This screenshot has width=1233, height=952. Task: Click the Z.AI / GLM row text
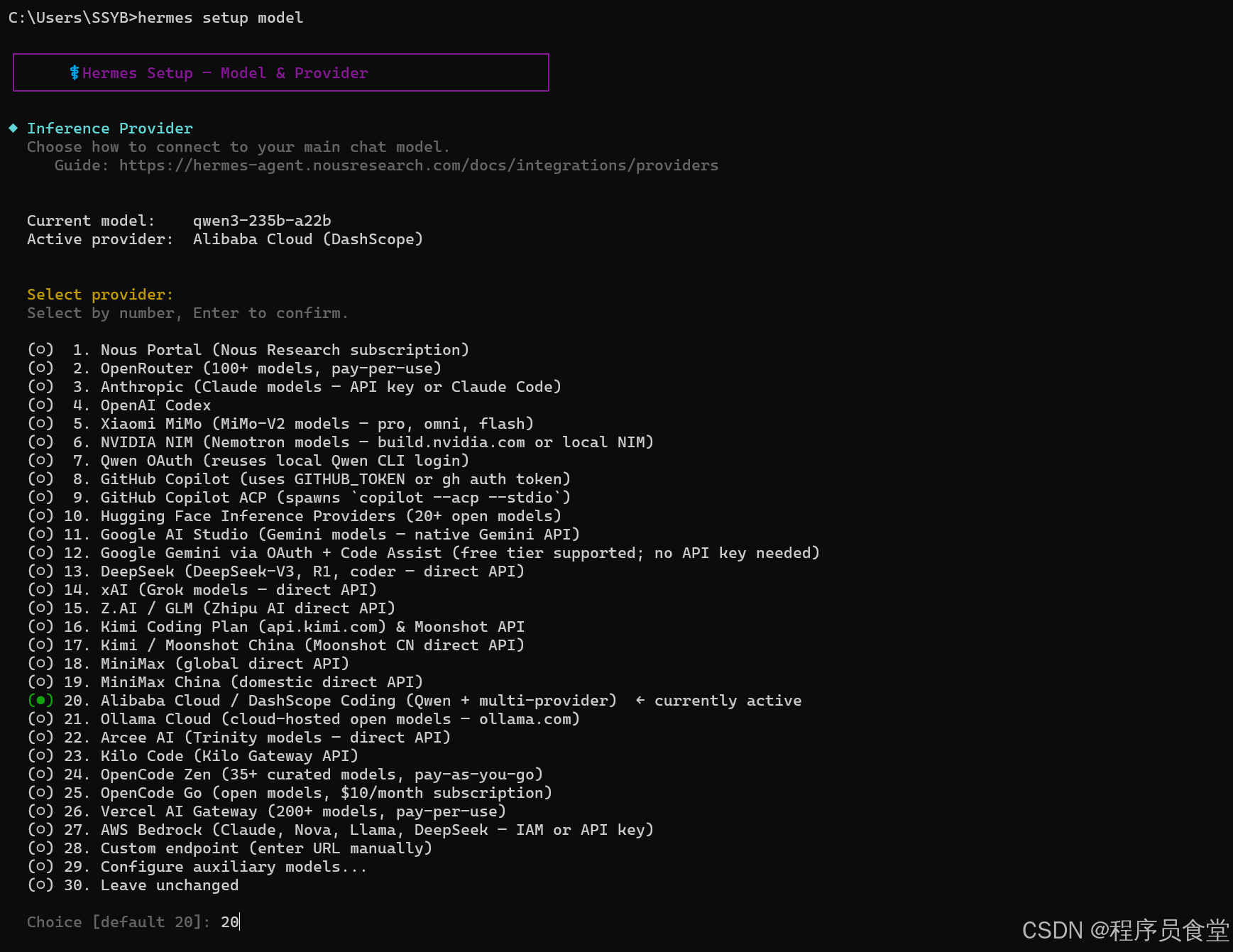(x=248, y=608)
